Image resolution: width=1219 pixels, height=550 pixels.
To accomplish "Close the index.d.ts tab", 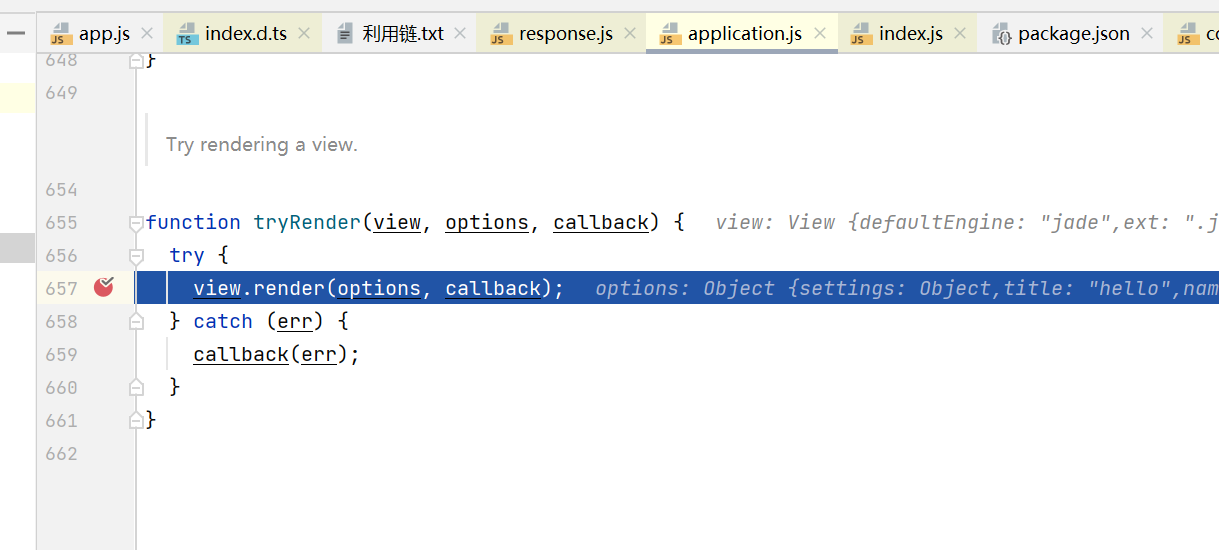I will [x=304, y=34].
